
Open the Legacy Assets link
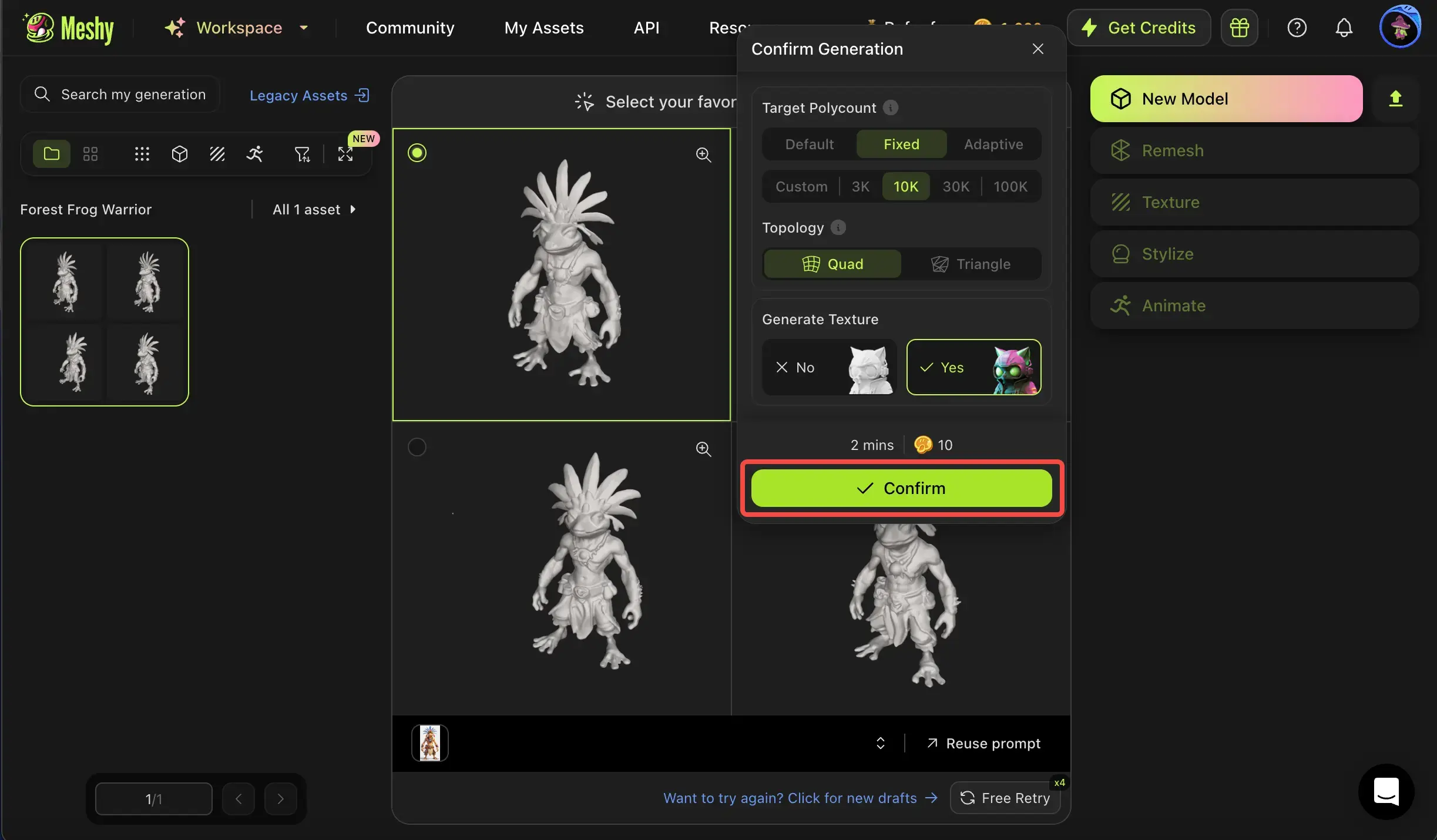[x=309, y=95]
